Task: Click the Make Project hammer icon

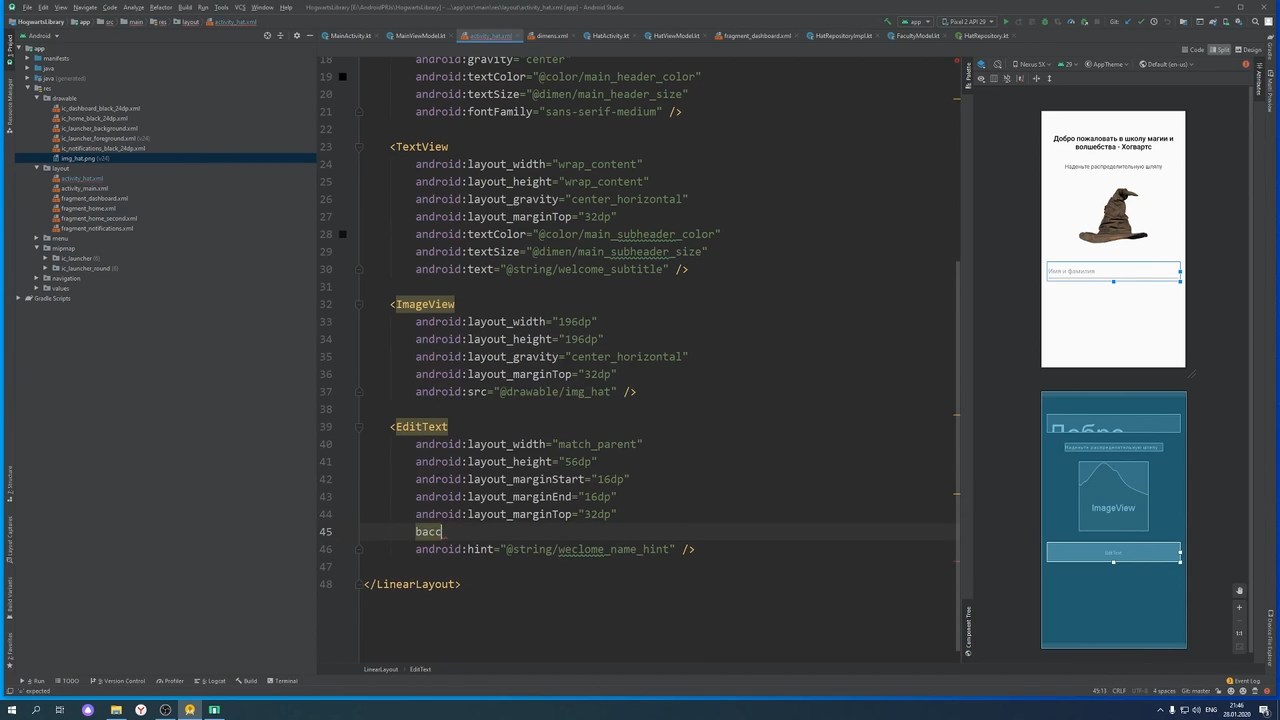Action: [888, 22]
